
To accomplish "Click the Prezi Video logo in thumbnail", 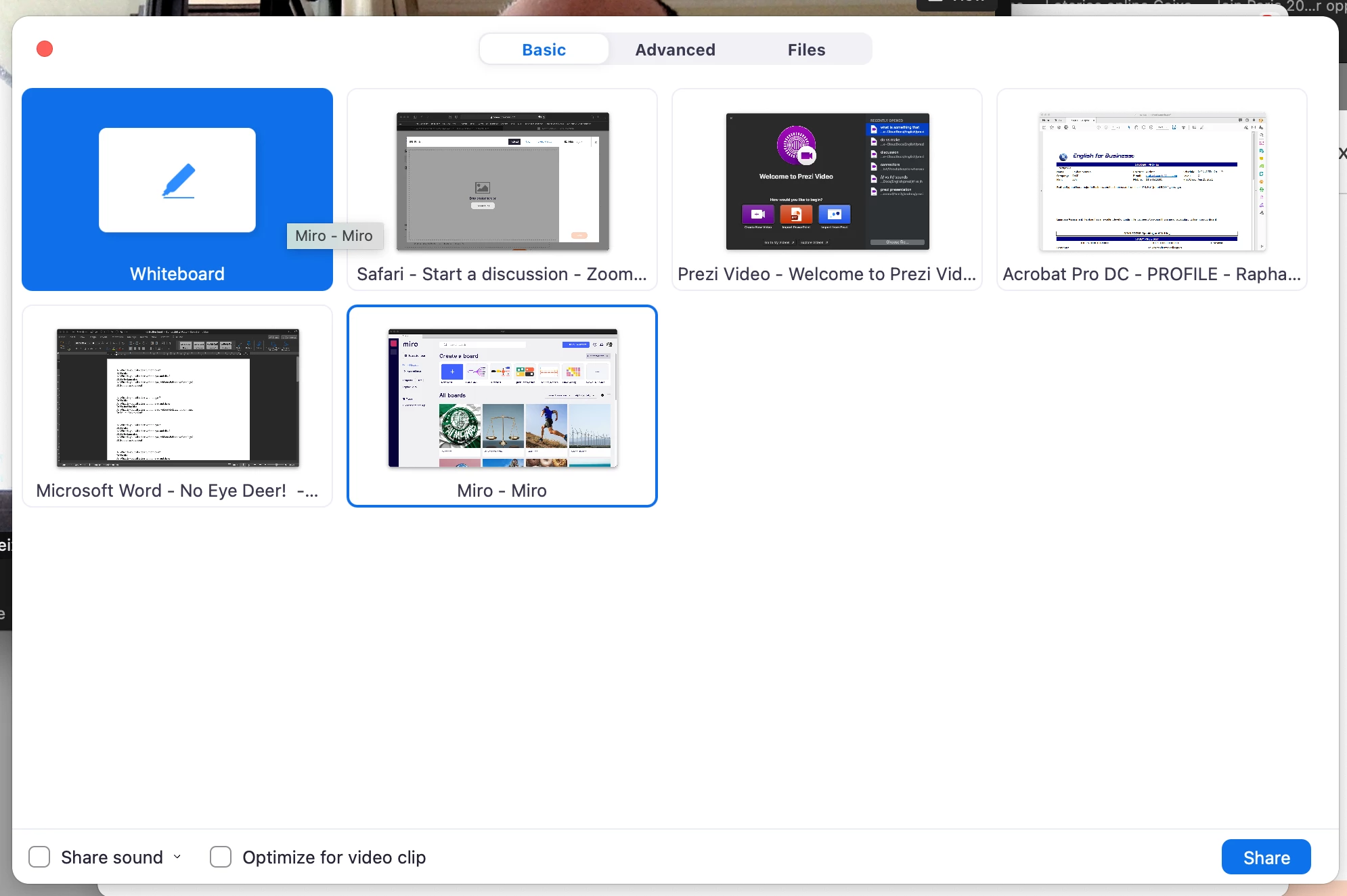I will point(796,145).
